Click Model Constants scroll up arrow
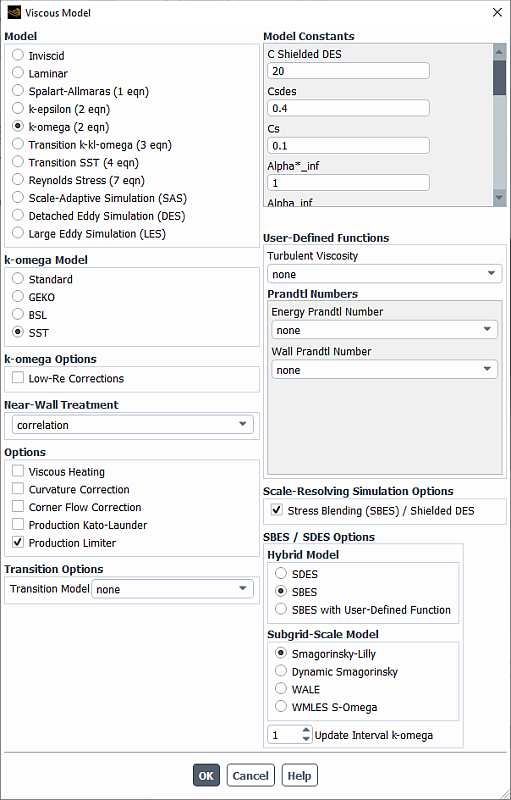 point(499,51)
